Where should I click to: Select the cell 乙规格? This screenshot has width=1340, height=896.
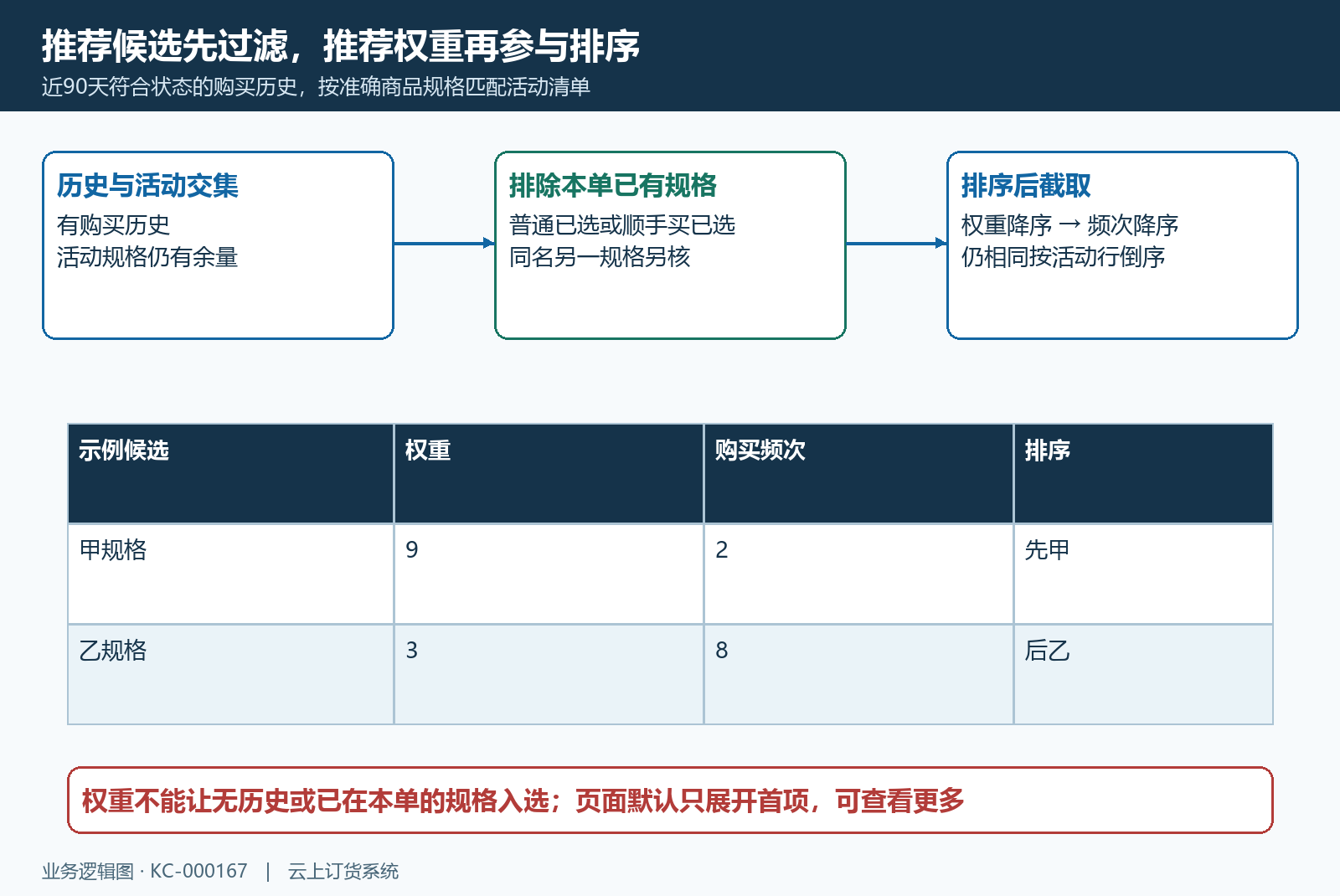coord(231,674)
